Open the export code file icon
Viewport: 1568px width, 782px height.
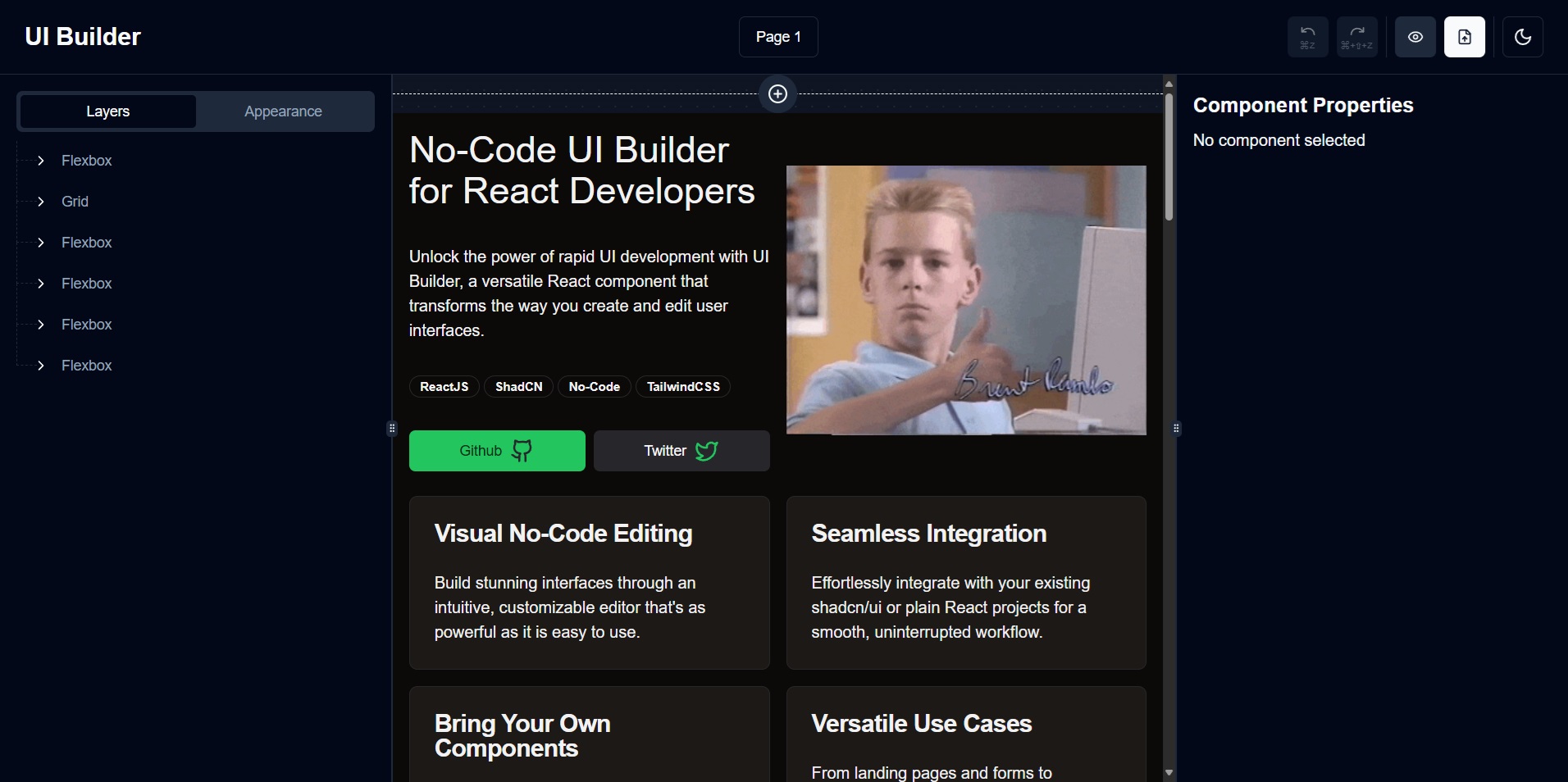point(1465,37)
